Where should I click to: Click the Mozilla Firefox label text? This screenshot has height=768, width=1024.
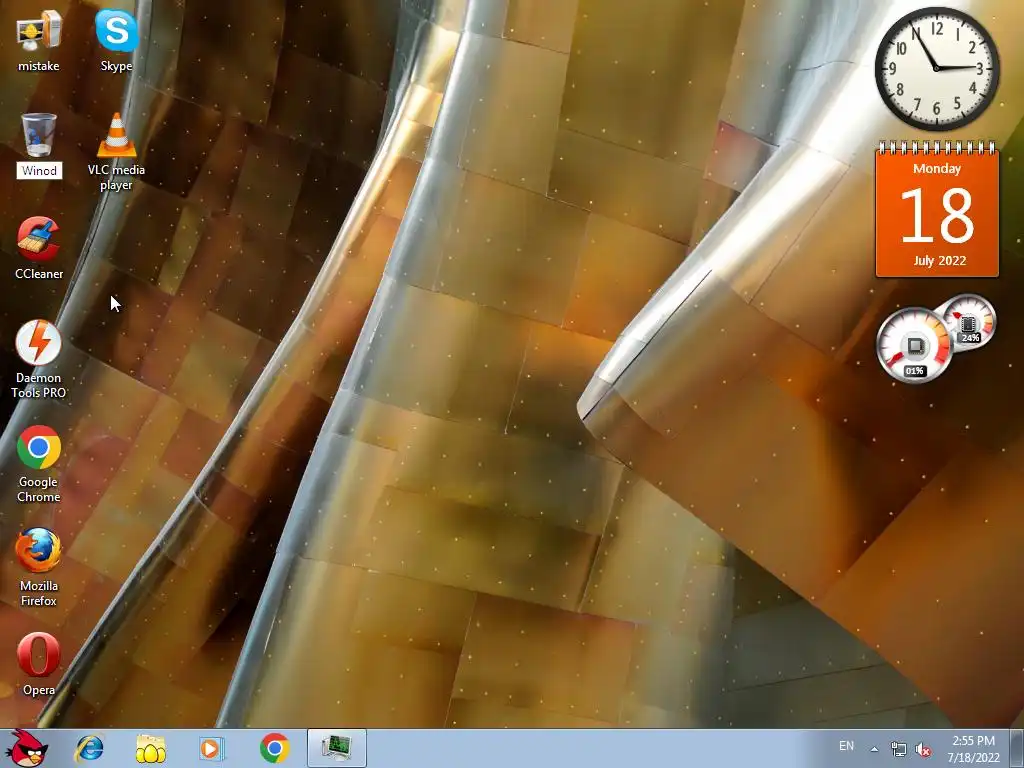click(39, 594)
